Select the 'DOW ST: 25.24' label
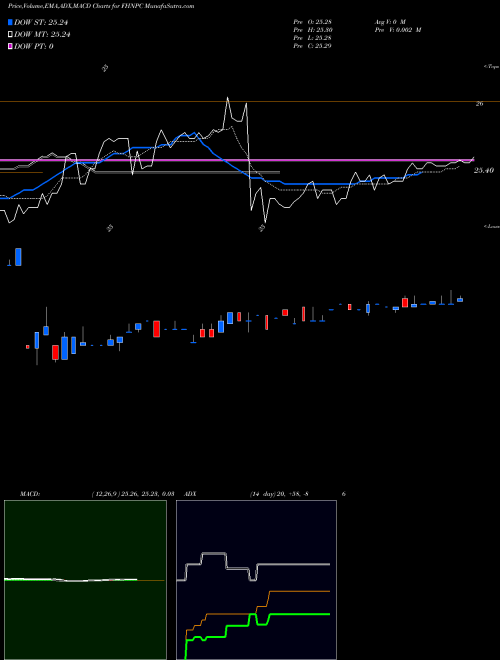This screenshot has width=500, height=660. (41, 23)
